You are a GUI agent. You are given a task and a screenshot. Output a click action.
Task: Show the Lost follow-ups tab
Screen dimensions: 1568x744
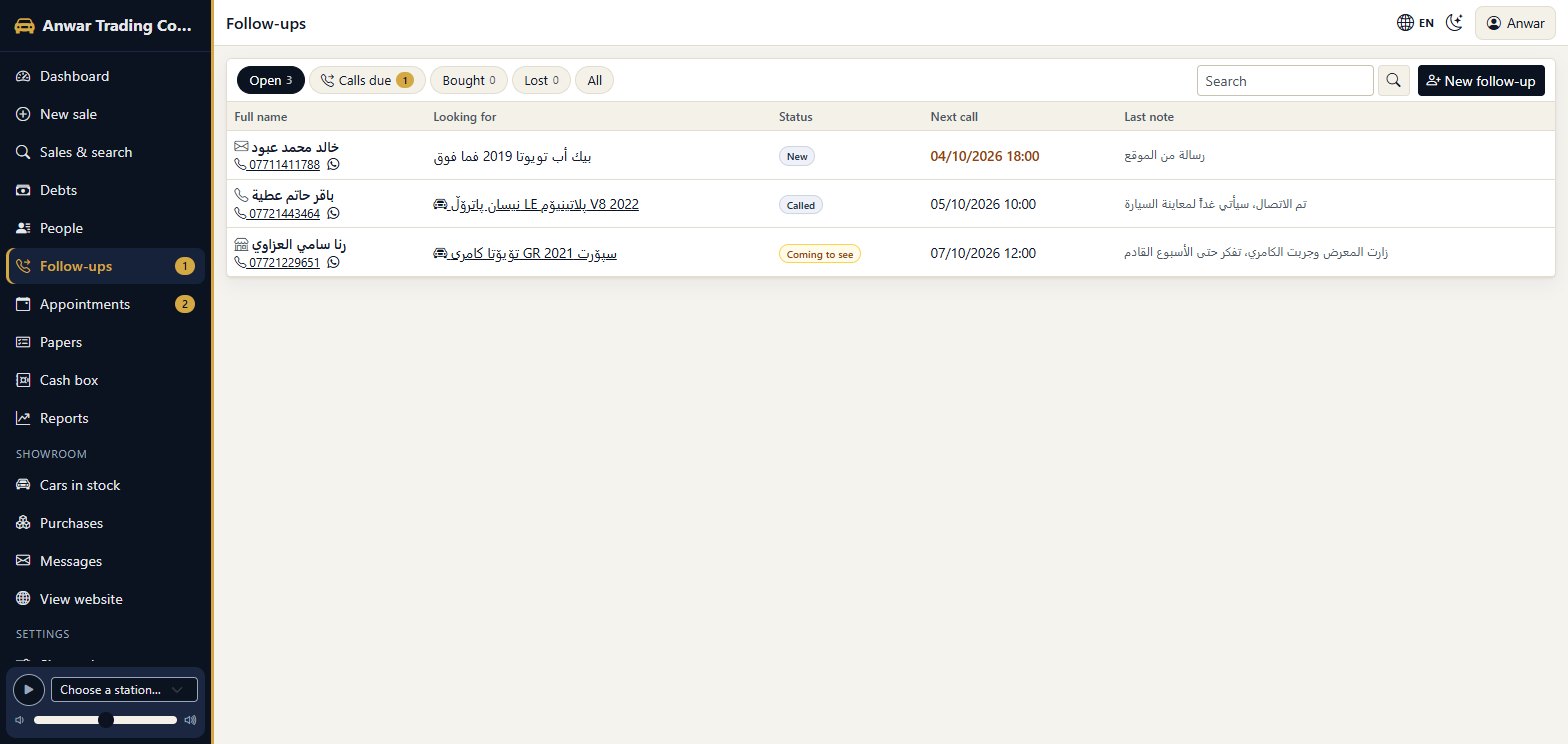pos(541,80)
